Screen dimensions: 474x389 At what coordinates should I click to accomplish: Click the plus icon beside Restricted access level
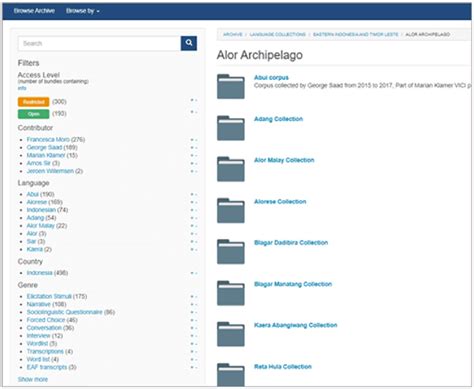192,100
